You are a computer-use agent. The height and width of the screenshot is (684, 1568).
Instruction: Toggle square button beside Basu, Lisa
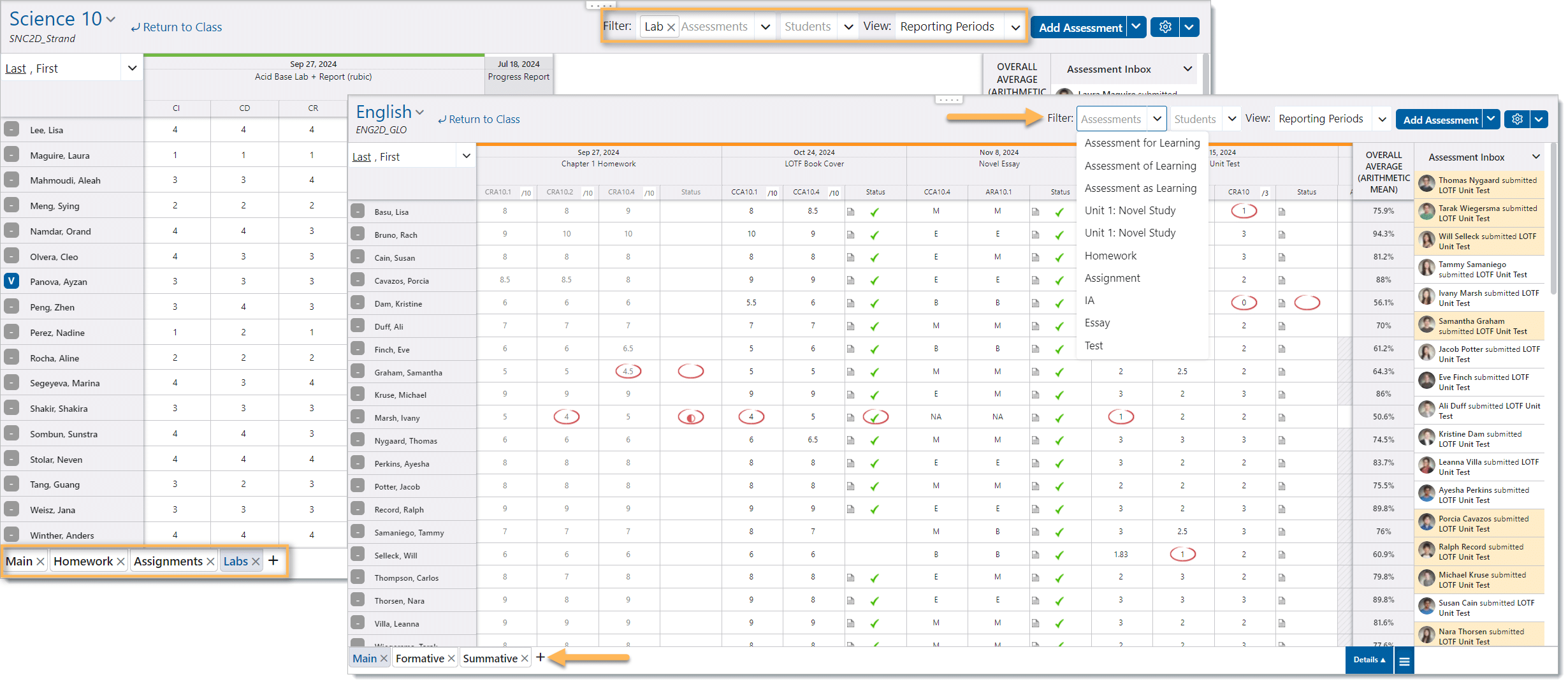tap(358, 212)
